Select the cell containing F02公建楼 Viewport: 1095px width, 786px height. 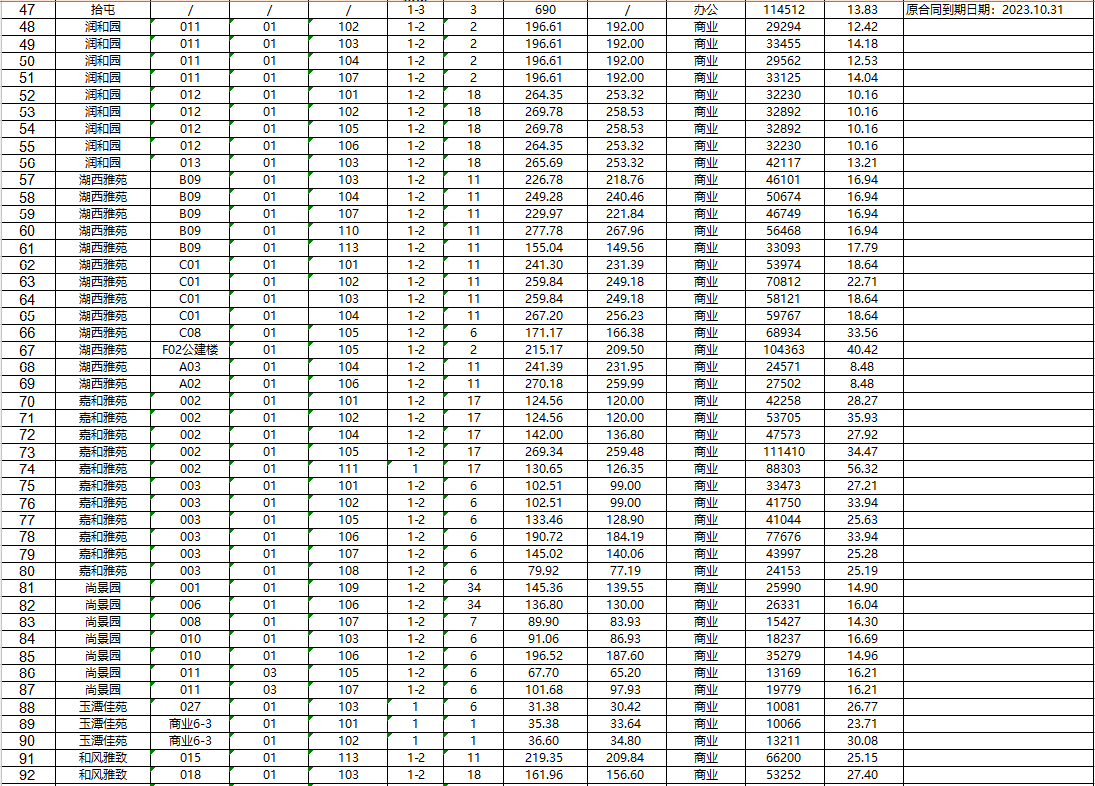[x=190, y=350]
